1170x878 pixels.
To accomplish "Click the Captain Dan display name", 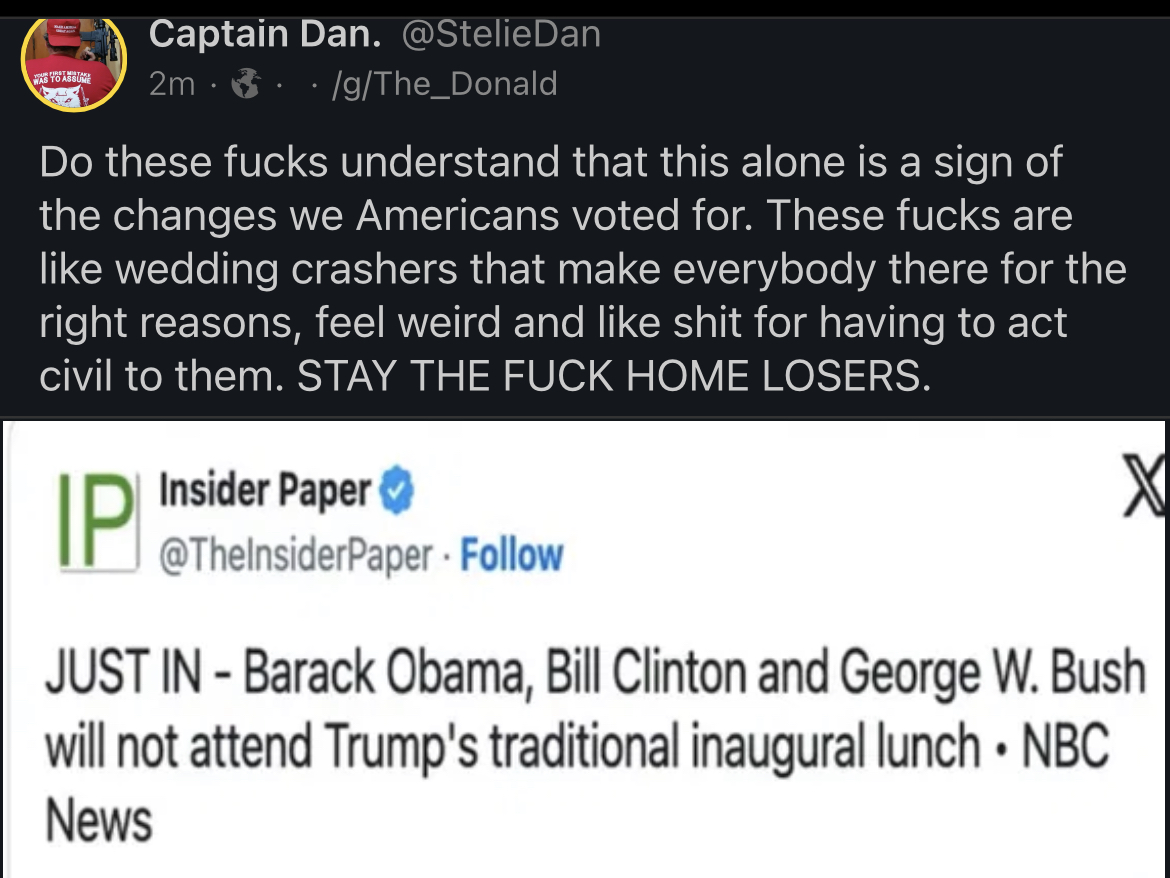I will (x=265, y=32).
